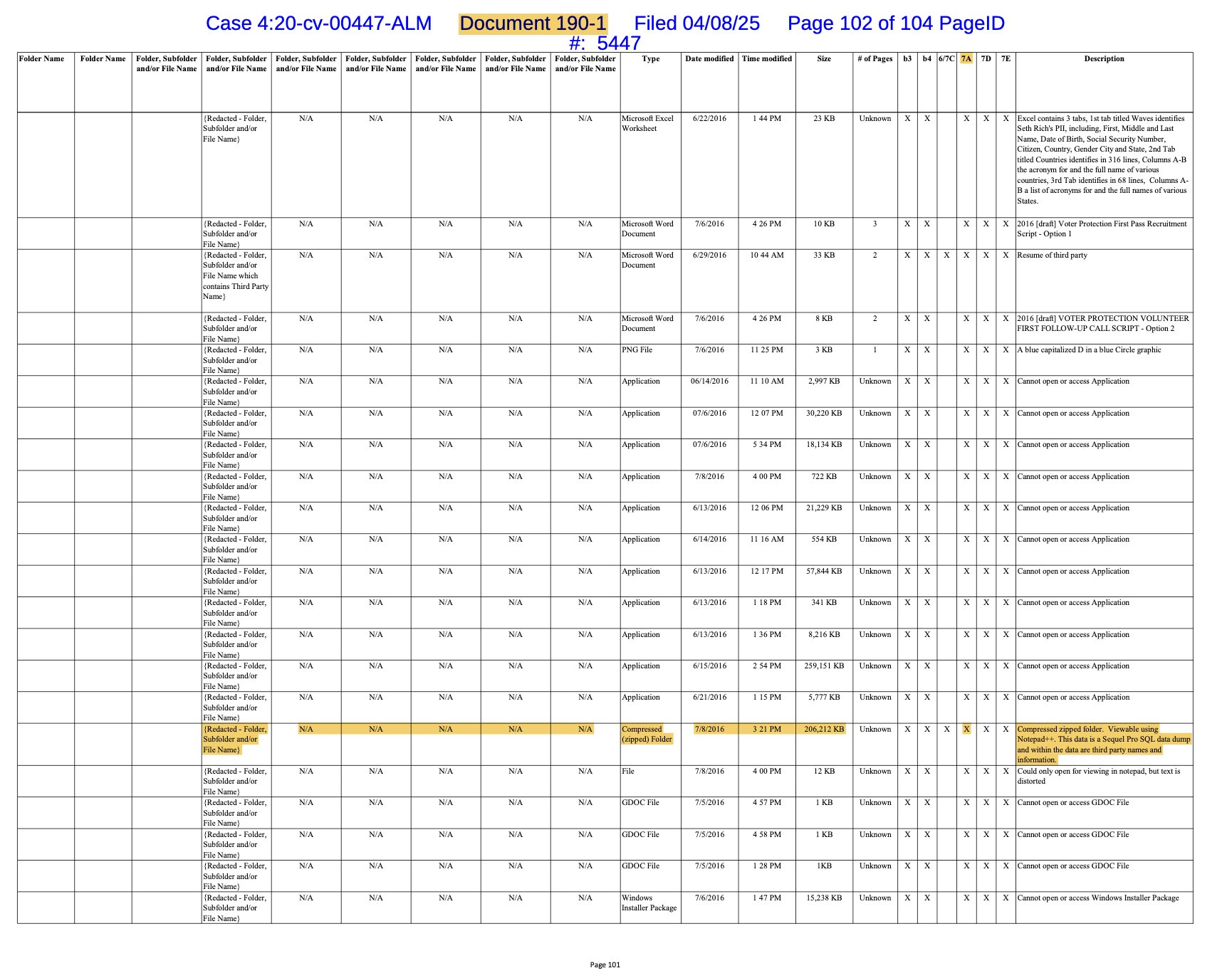Click the 'Time modified' column header
This screenshot has height=978, width=1232.
(767, 59)
